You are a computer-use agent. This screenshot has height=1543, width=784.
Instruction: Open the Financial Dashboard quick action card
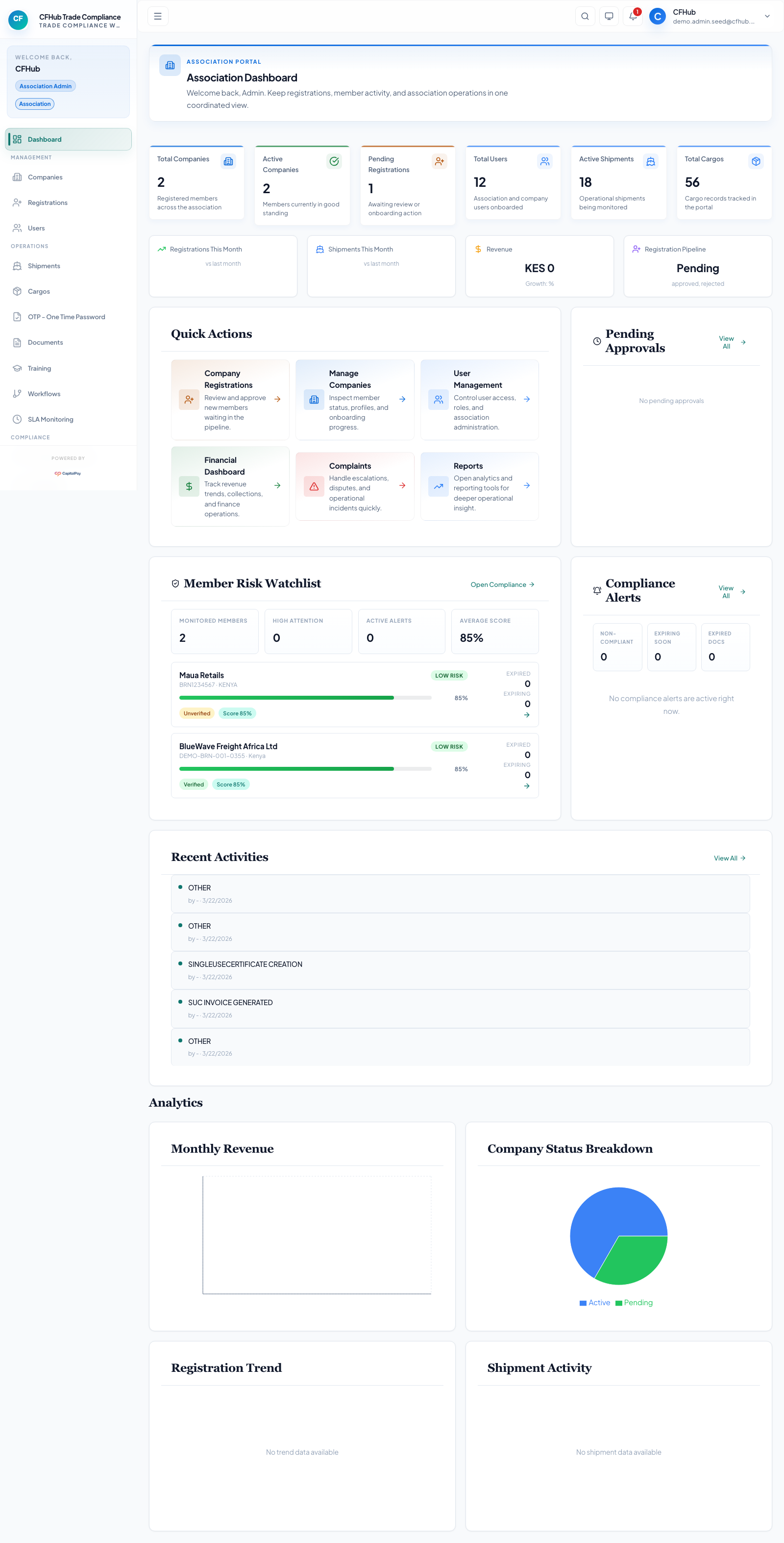230,486
